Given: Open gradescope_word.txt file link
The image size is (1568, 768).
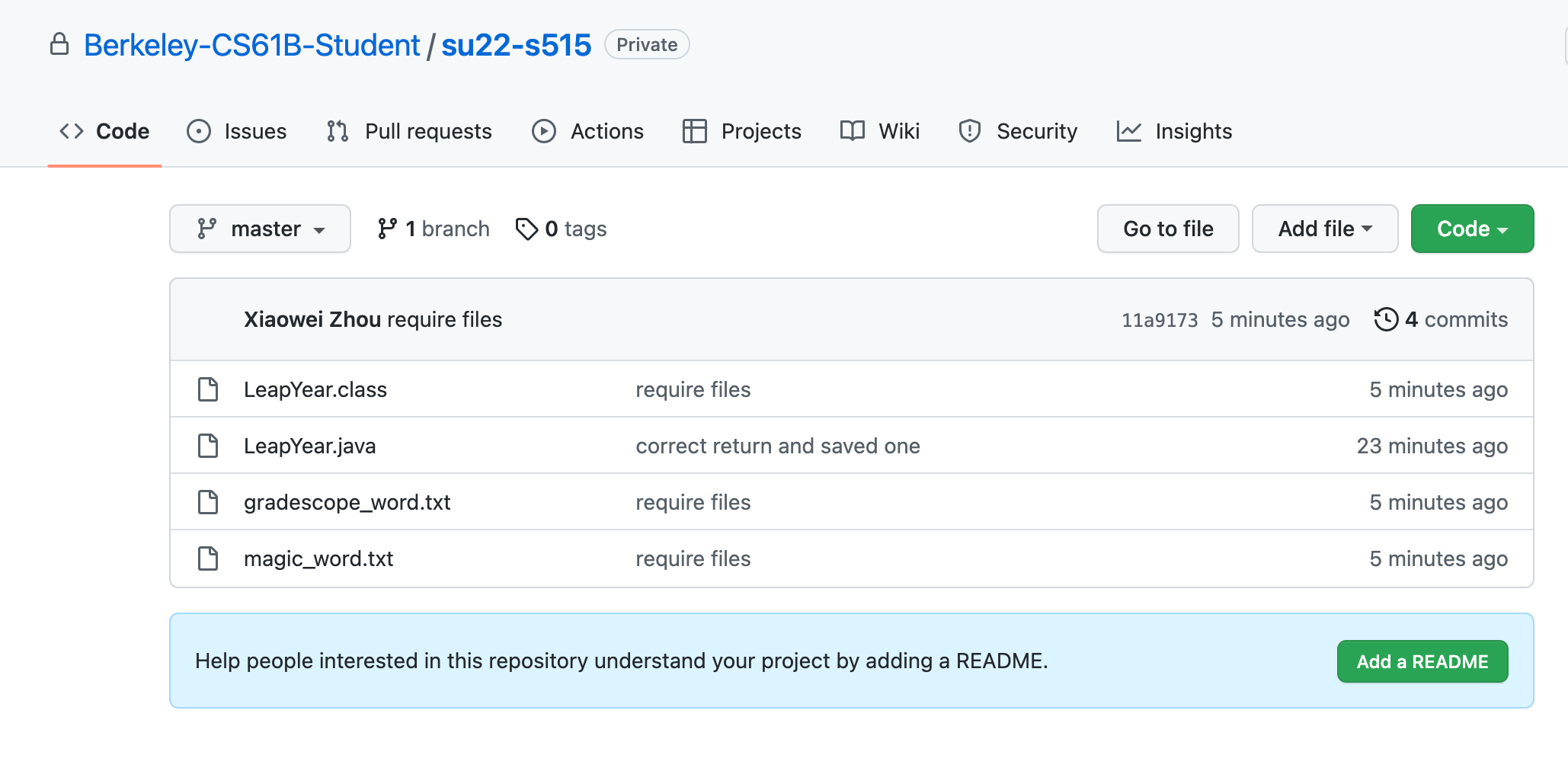Looking at the screenshot, I should coord(347,502).
